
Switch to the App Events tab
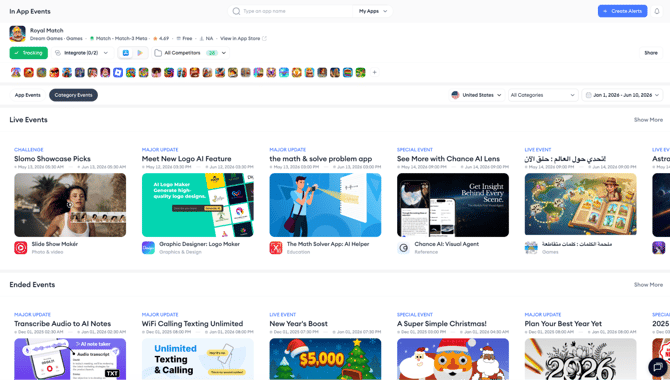[27, 95]
